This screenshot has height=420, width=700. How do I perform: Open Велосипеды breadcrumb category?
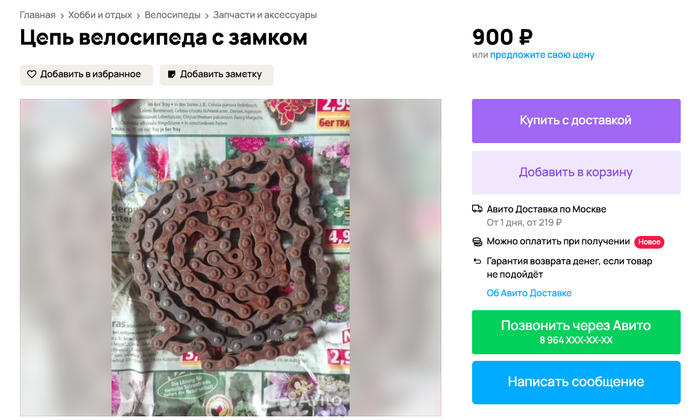pos(172,15)
